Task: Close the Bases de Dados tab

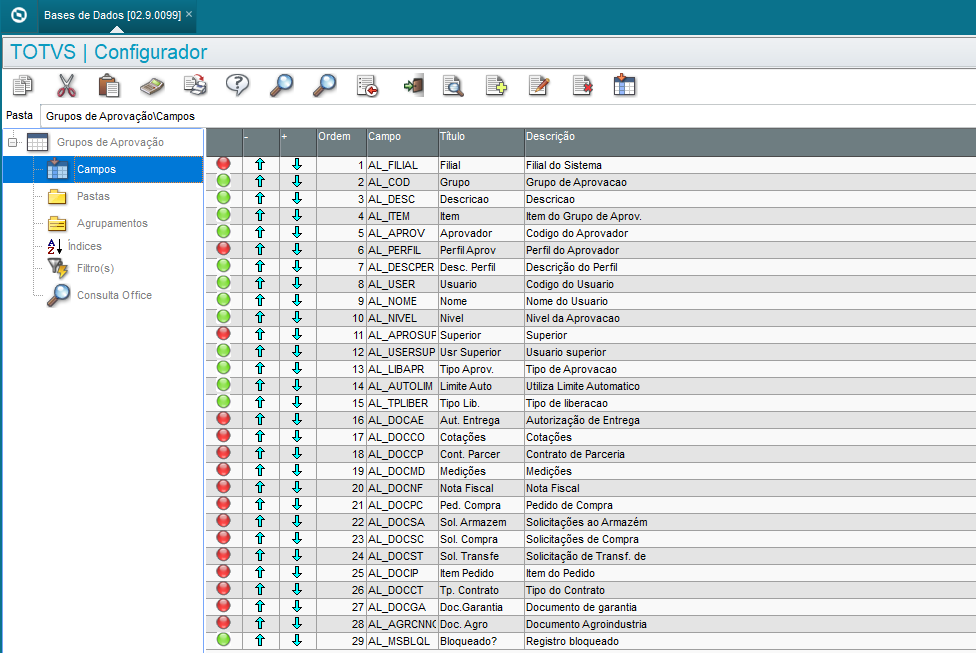Action: point(189,14)
